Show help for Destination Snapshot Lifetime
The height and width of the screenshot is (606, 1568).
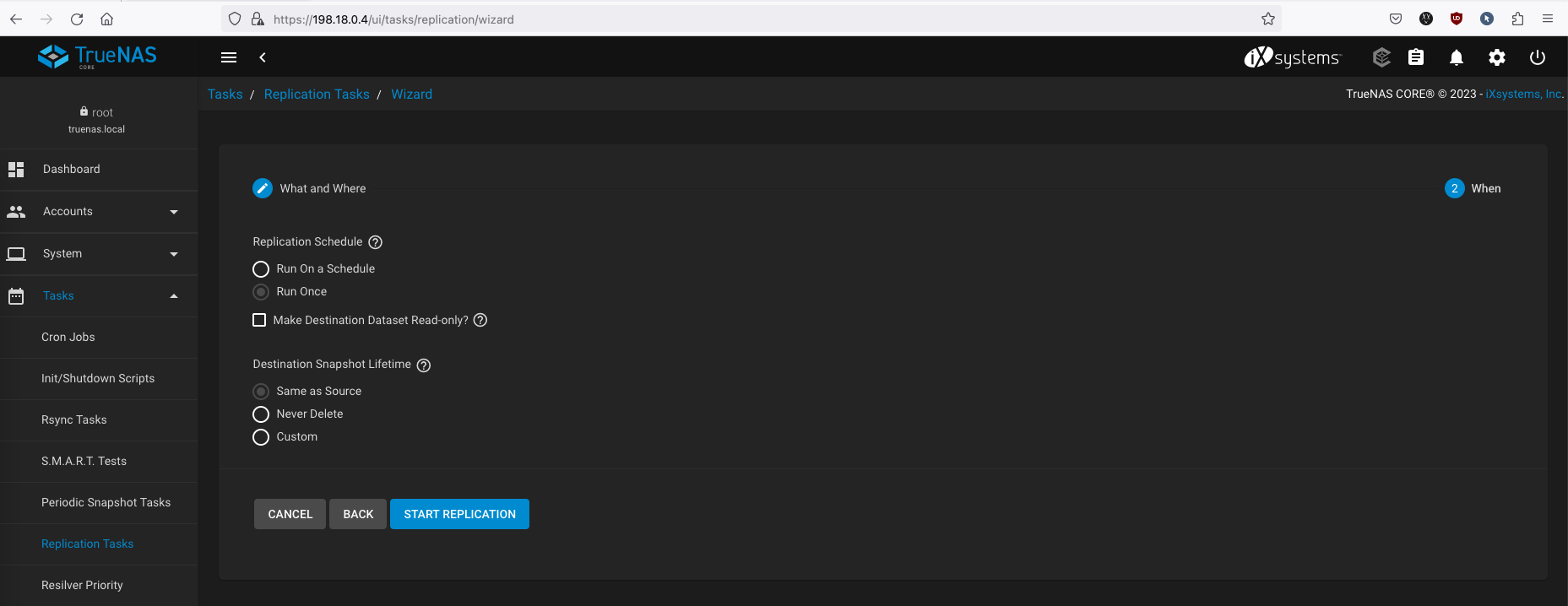[x=424, y=365]
